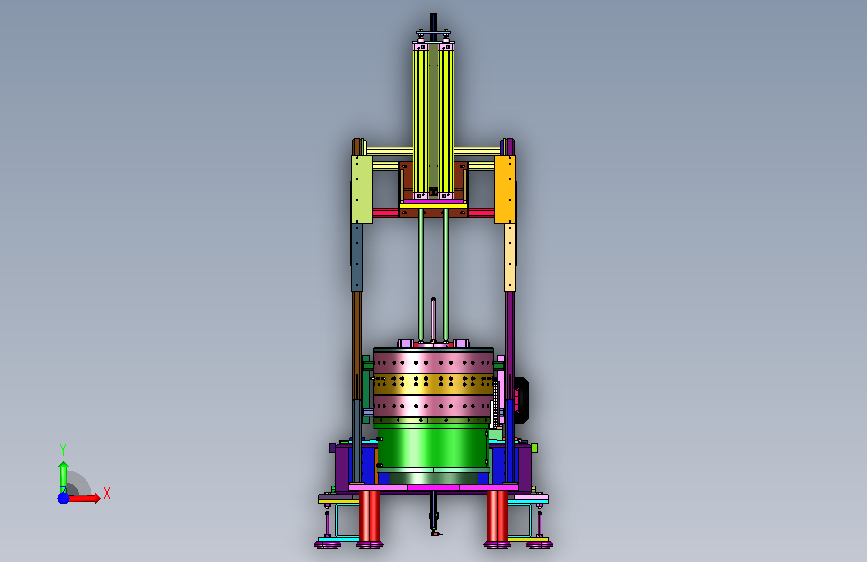The height and width of the screenshot is (562, 867).
Task: Select the left green guide rod below the cylinder
Action: click(421, 274)
